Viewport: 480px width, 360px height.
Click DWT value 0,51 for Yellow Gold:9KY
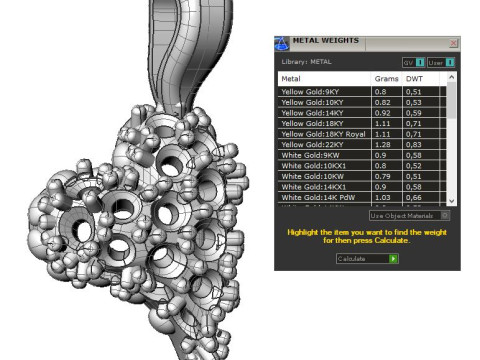click(414, 92)
